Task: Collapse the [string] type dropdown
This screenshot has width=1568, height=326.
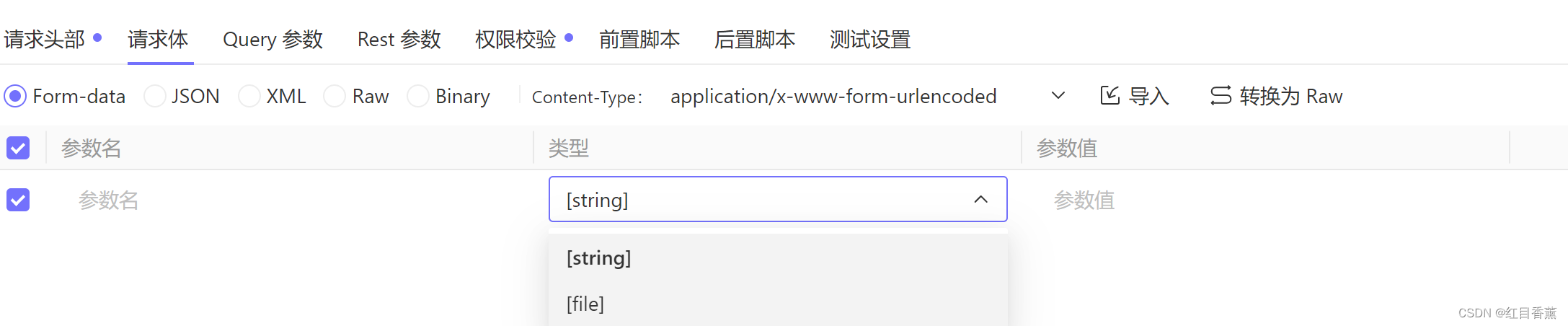Action: 980,200
